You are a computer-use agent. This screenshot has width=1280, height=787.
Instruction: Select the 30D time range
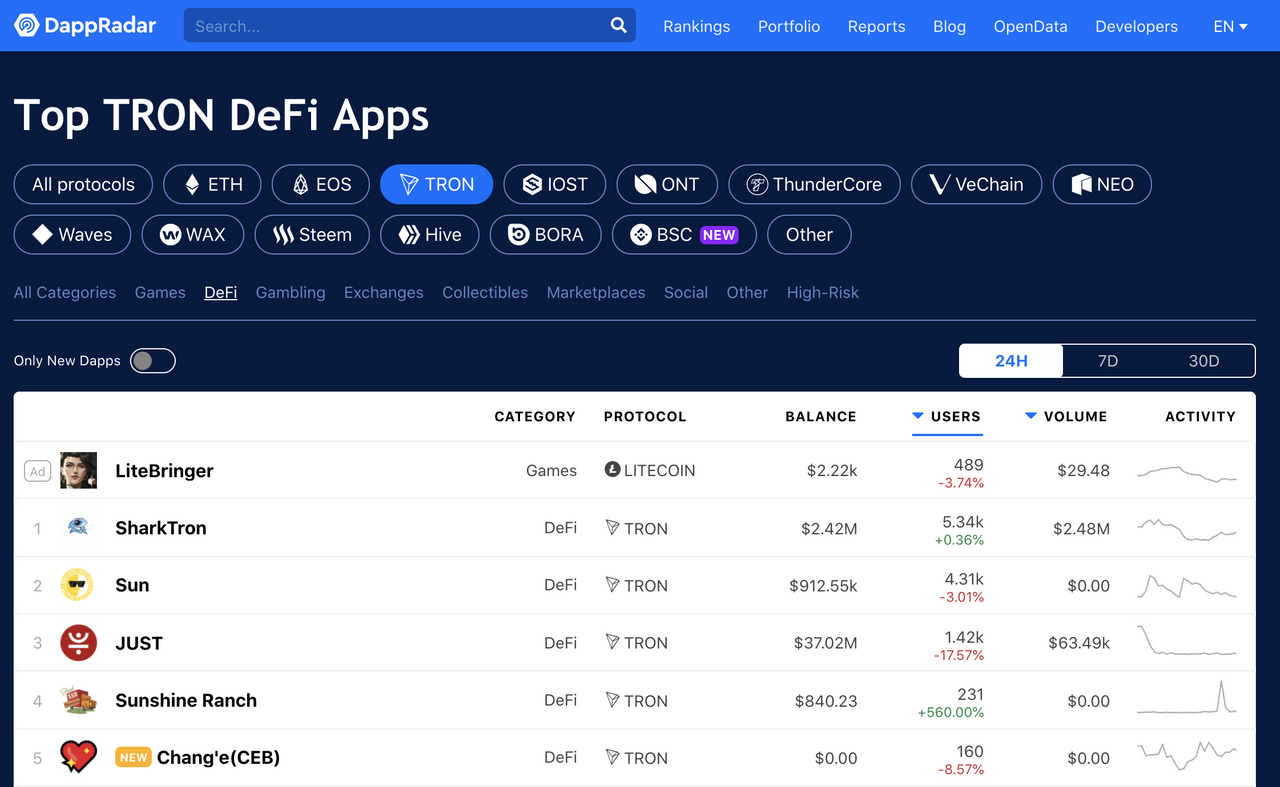1204,361
